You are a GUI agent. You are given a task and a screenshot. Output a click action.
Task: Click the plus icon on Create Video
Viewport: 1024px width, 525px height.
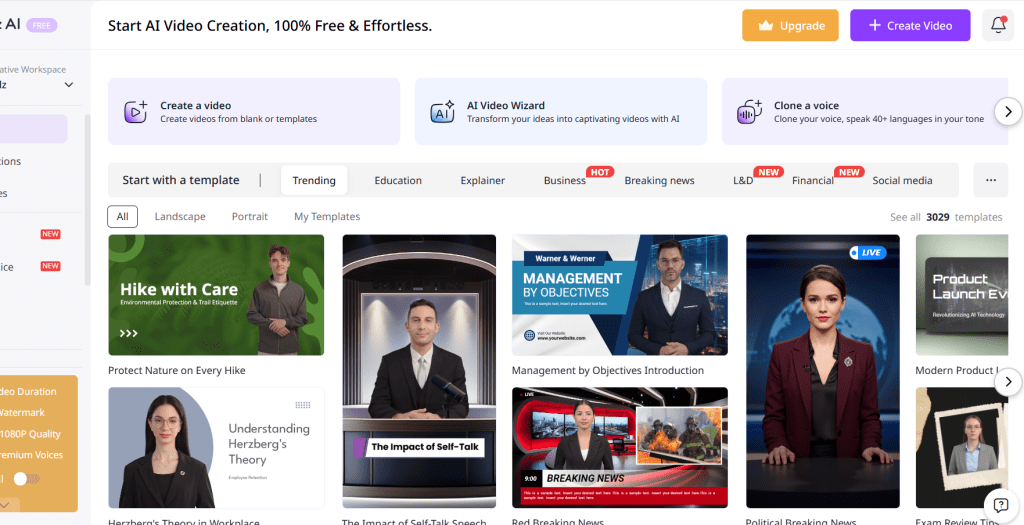point(874,25)
